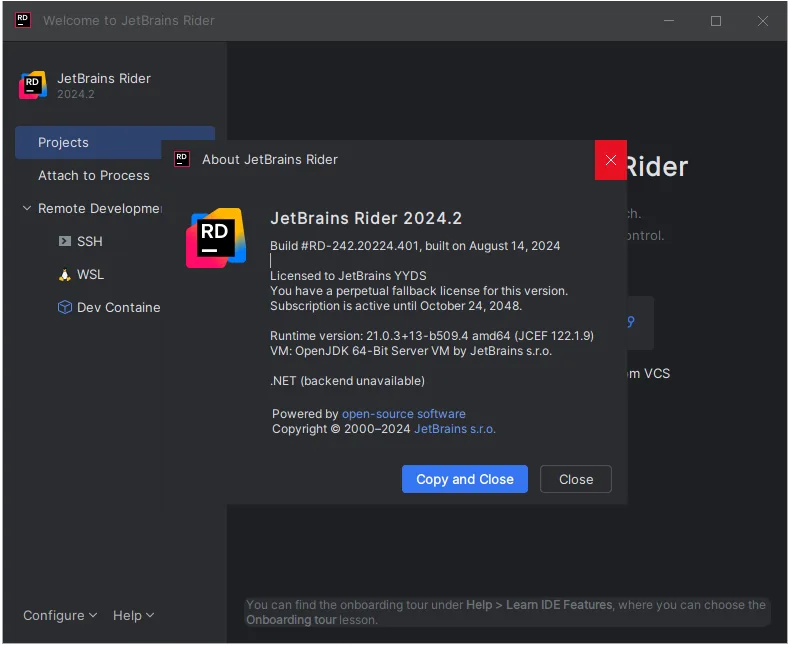Click the Close button in About dialog
Screen dimensions: 790x646
click(576, 479)
